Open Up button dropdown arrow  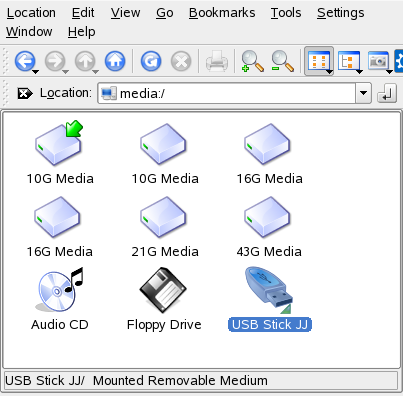(95, 72)
